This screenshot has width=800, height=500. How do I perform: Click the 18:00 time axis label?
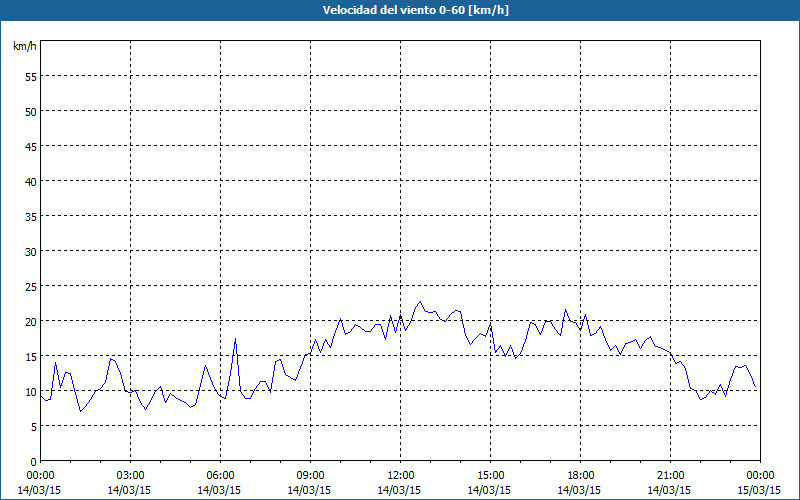(x=581, y=476)
